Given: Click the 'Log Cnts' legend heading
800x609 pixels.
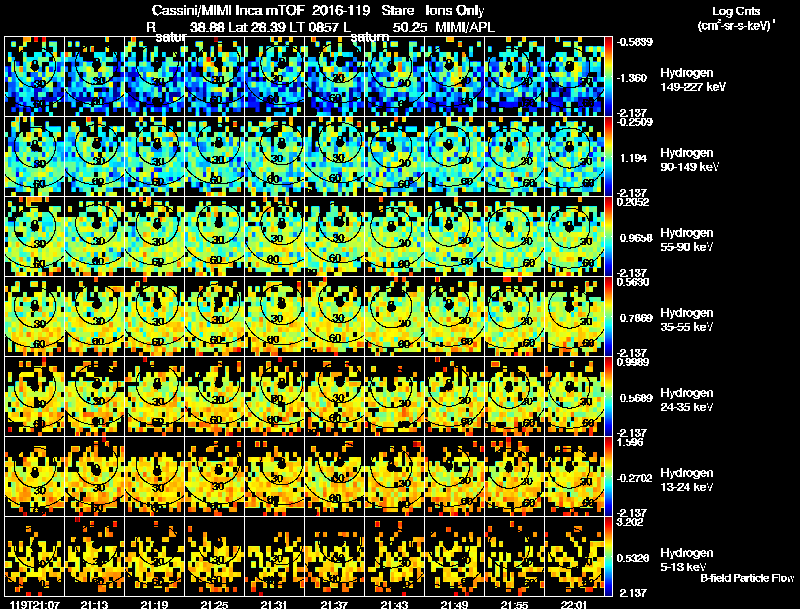Looking at the screenshot, I should (x=736, y=11).
